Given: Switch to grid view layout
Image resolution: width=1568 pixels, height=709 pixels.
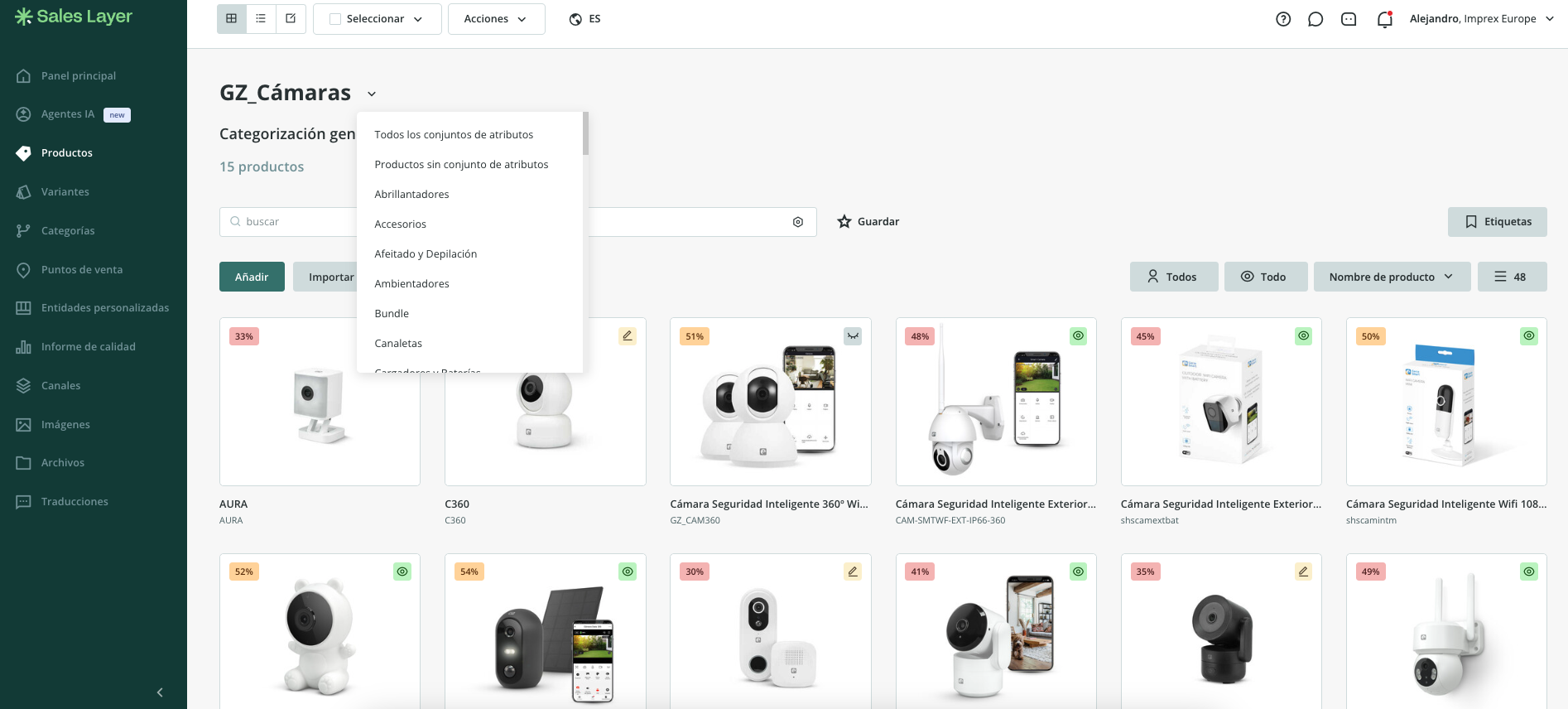Looking at the screenshot, I should tap(232, 18).
